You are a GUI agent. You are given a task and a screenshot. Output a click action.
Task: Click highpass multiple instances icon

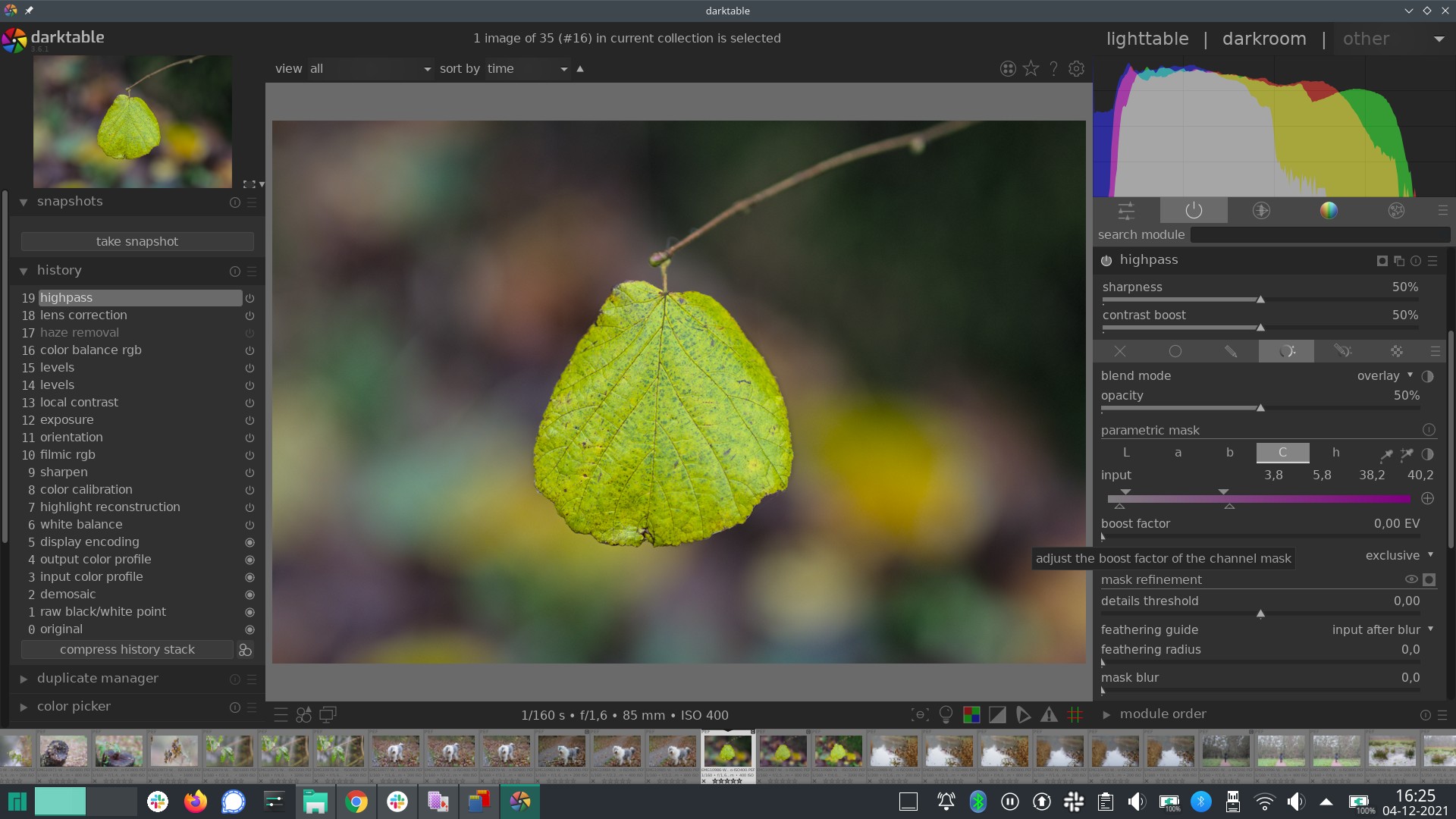1399,261
